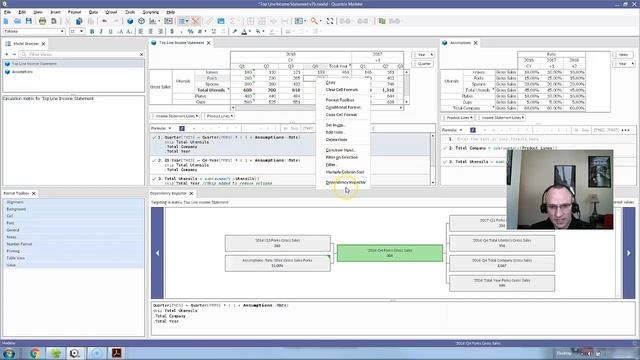The width and height of the screenshot is (640, 360).
Task: Insert a new matrix using the blue cube icon
Action: tap(130, 21)
